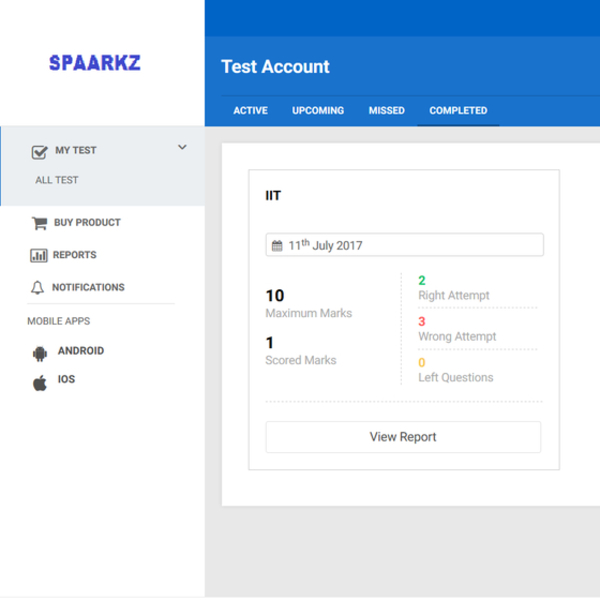The height and width of the screenshot is (600, 600).
Task: Open All Test in the sidebar
Action: [57, 181]
